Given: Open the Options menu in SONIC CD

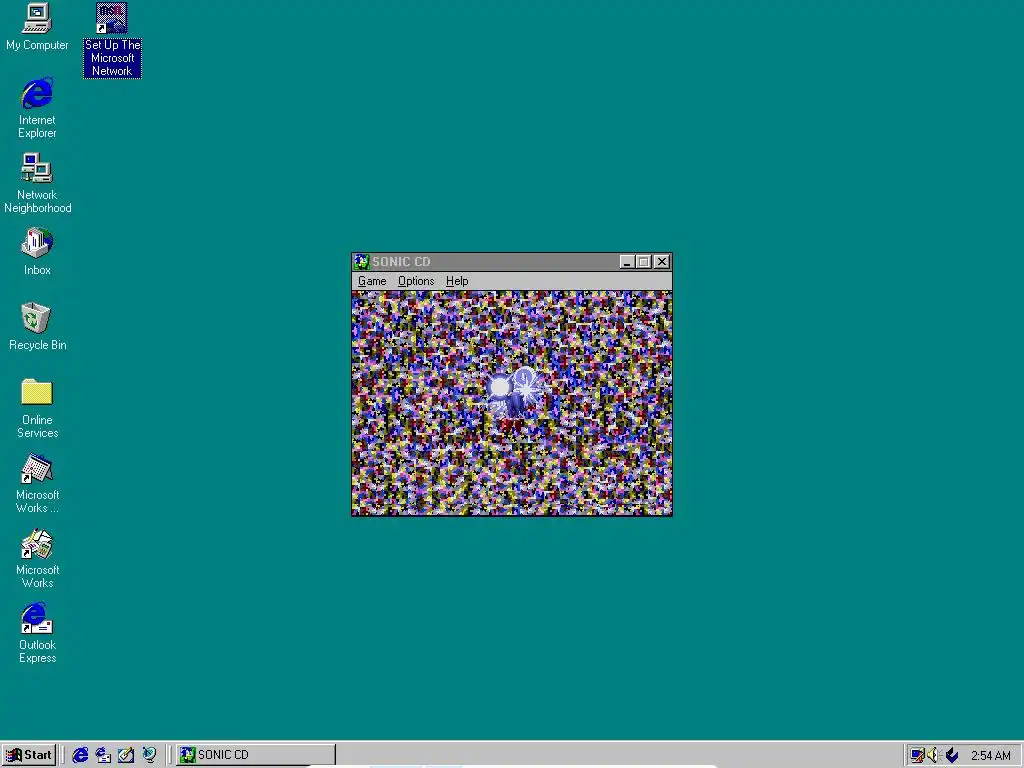Looking at the screenshot, I should pyautogui.click(x=416, y=281).
